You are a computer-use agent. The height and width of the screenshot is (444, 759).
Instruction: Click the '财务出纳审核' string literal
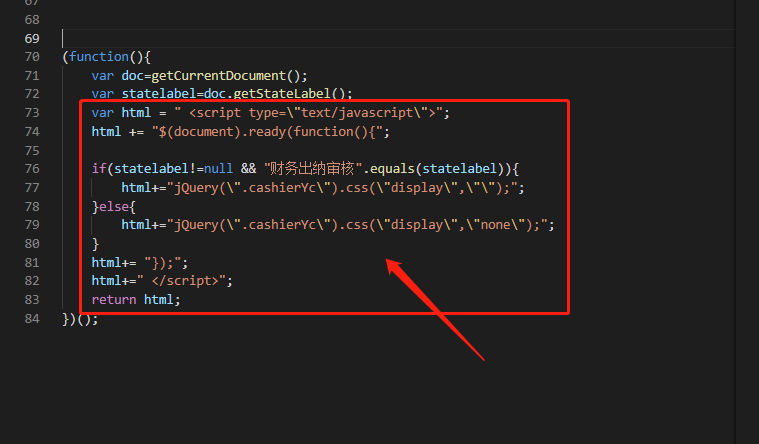pyautogui.click(x=313, y=169)
